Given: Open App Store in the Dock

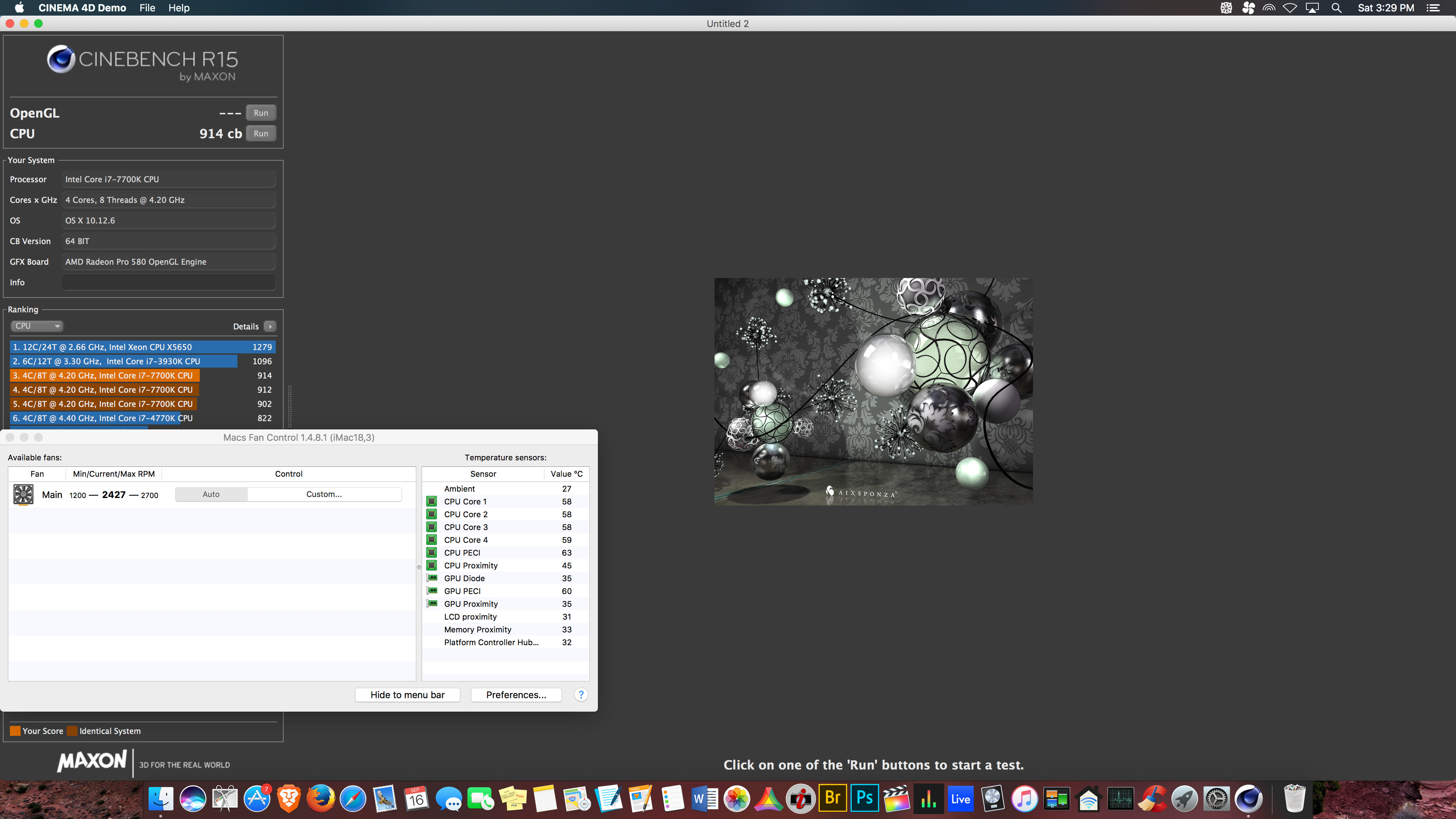Looking at the screenshot, I should pos(257,799).
